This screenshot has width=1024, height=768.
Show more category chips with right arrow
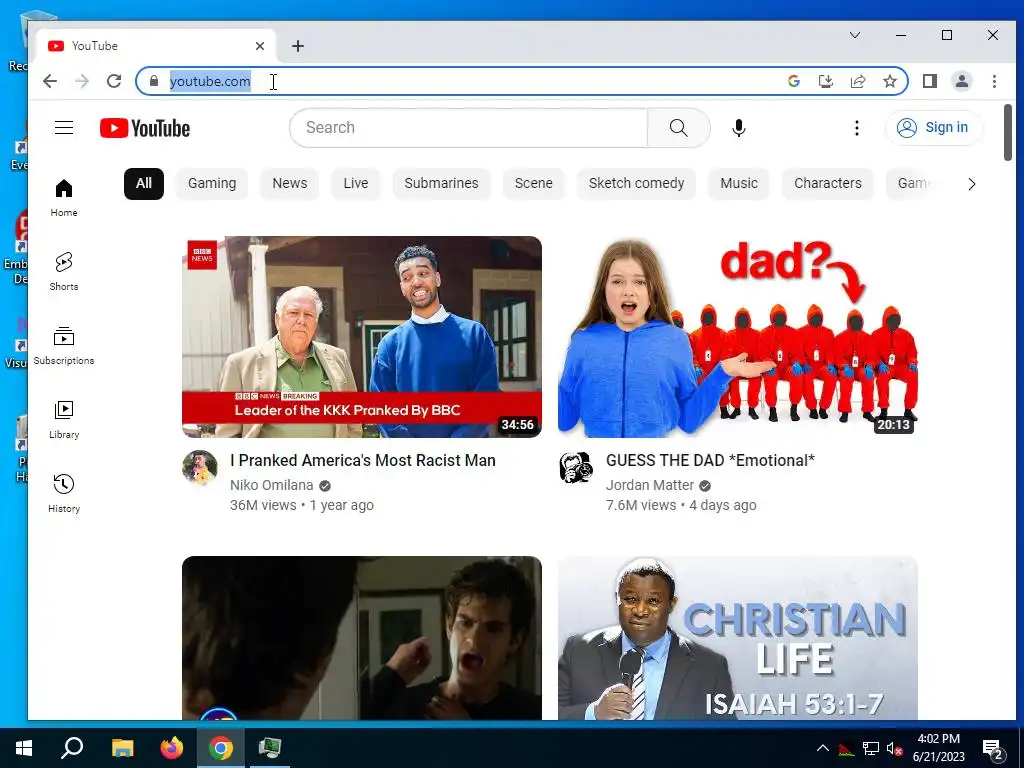coord(972,184)
